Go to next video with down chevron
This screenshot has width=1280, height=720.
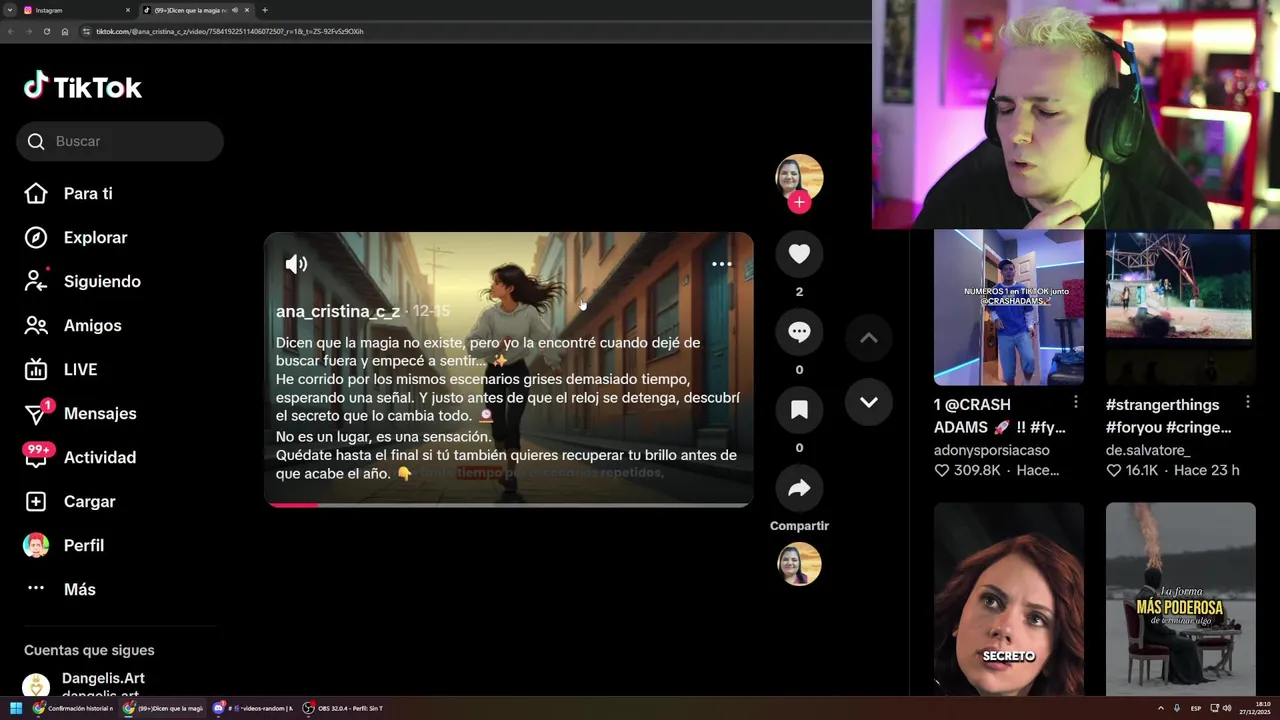[x=868, y=402]
